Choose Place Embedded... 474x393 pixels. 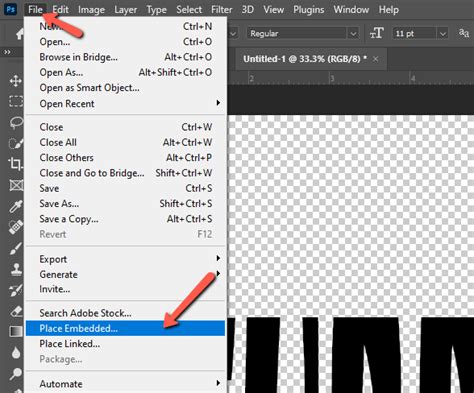tap(126, 328)
